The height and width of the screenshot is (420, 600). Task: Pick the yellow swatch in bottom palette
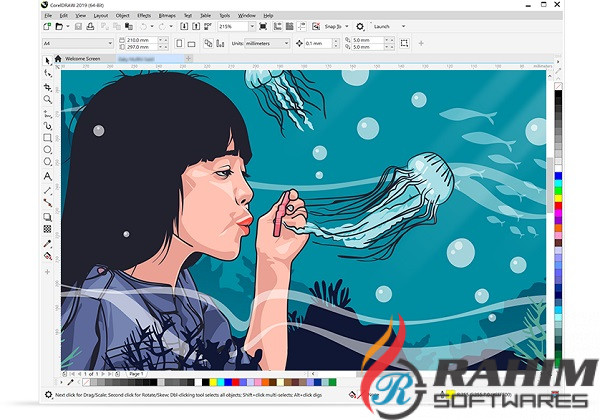click(x=213, y=382)
